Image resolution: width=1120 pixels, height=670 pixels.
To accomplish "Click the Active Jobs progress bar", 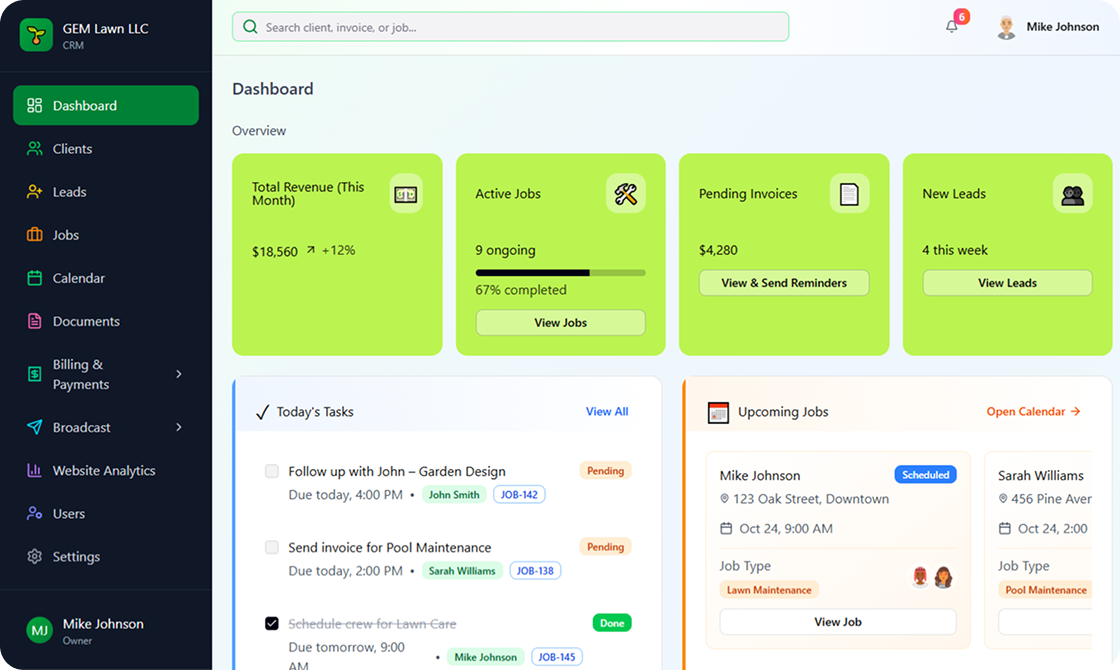I will pyautogui.click(x=560, y=272).
